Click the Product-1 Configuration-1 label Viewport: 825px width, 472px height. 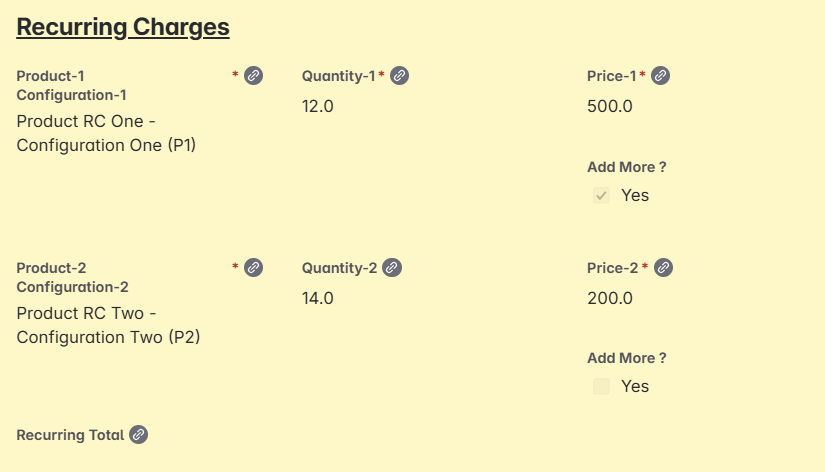[x=72, y=85]
